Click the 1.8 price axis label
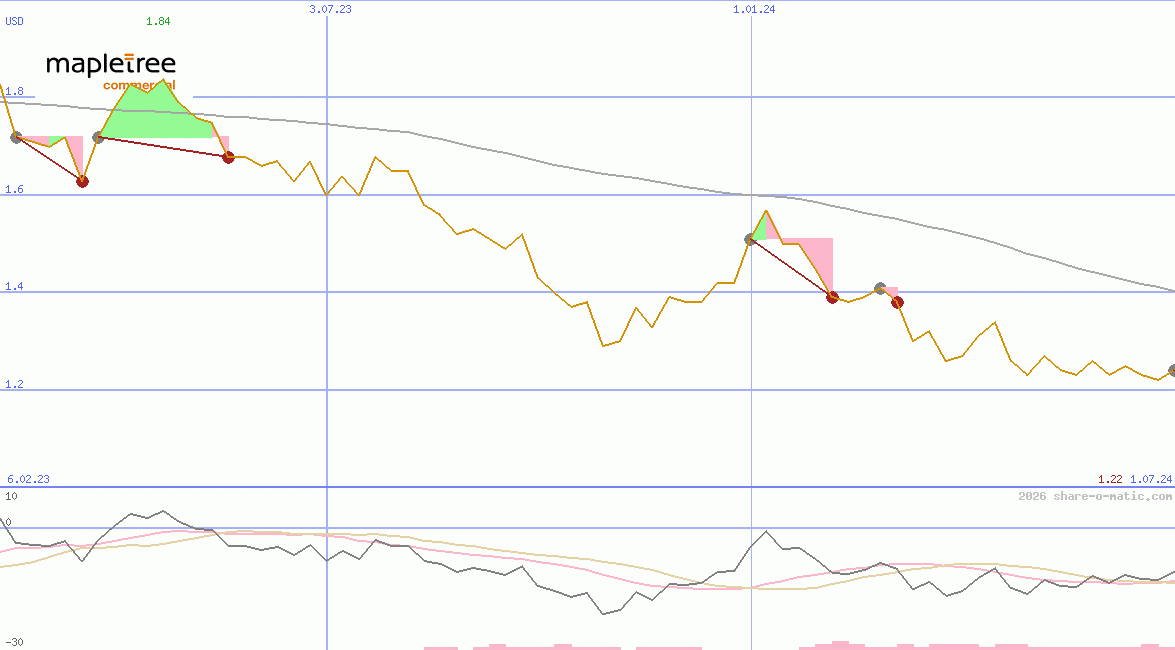 [14, 92]
